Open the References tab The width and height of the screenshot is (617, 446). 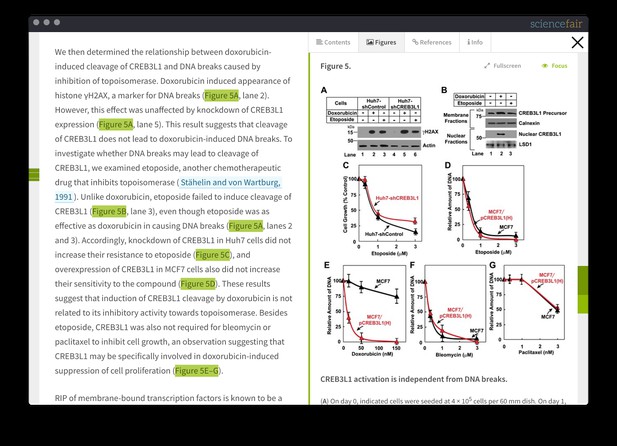tap(432, 42)
